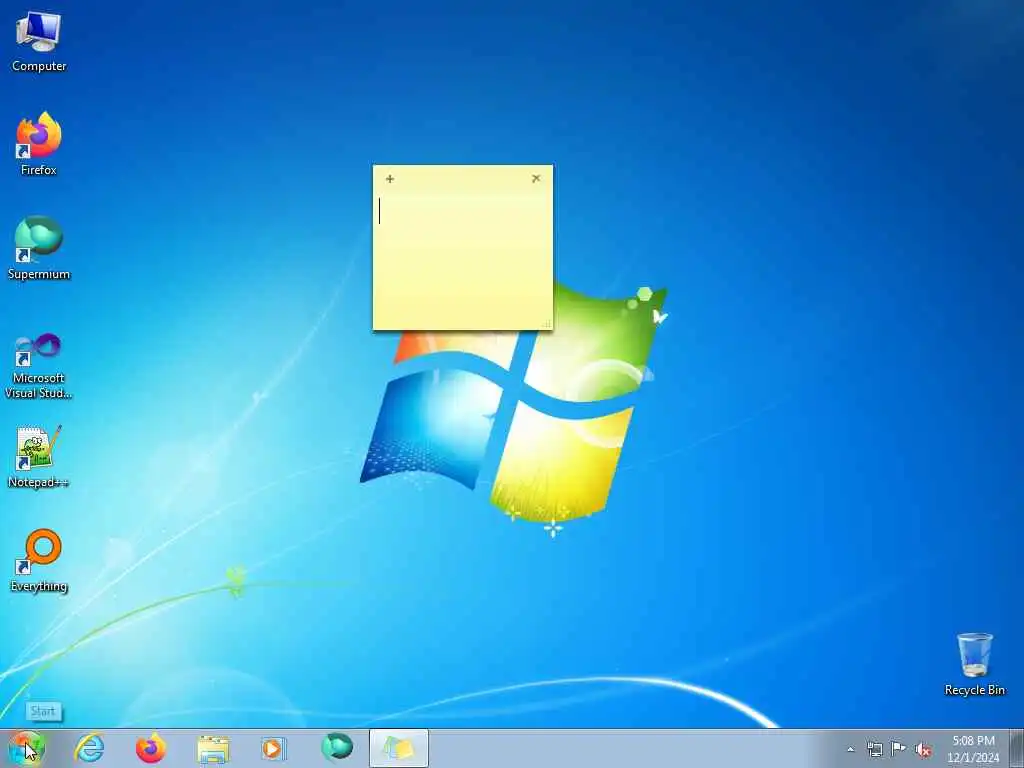1024x768 pixels.
Task: Select the Supermium desktop shortcut
Action: pyautogui.click(x=39, y=248)
